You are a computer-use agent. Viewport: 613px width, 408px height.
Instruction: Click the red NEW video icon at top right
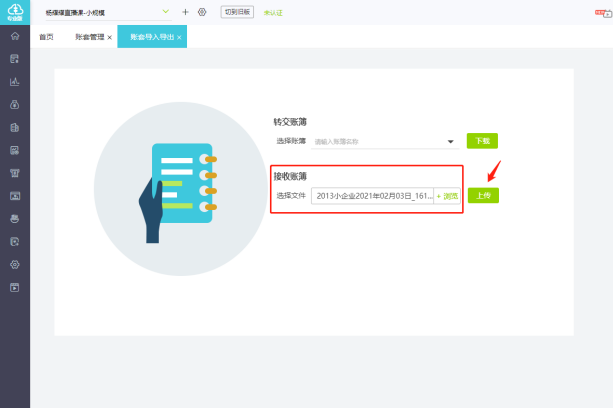point(603,13)
